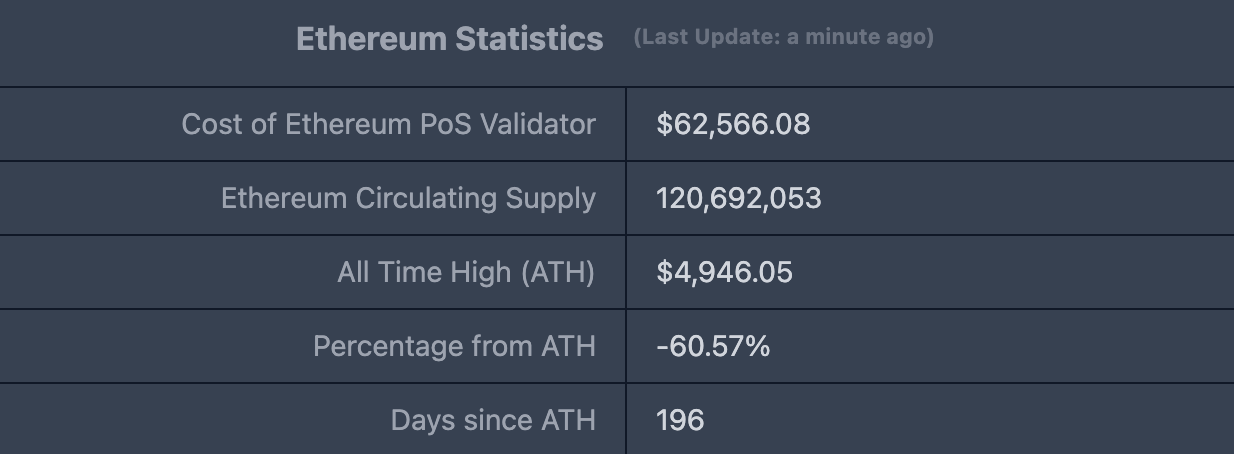Image resolution: width=1234 pixels, height=454 pixels.
Task: Click the 120,692,053 supply value
Action: point(739,198)
